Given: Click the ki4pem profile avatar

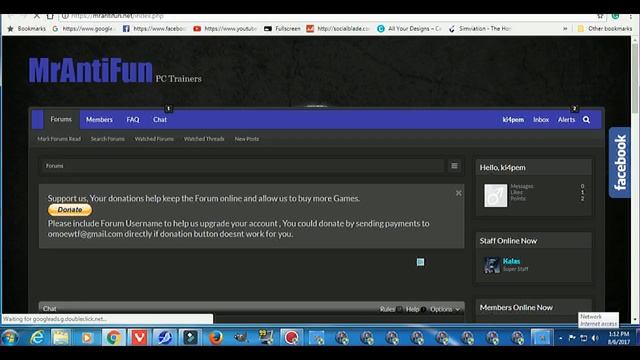Looking at the screenshot, I should (x=496, y=196).
